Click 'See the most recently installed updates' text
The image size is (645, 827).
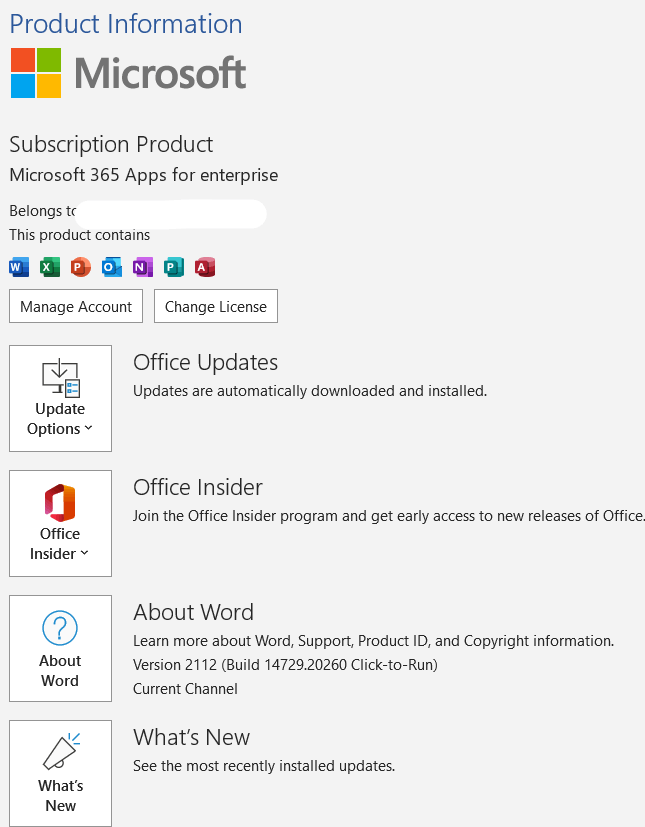point(264,766)
